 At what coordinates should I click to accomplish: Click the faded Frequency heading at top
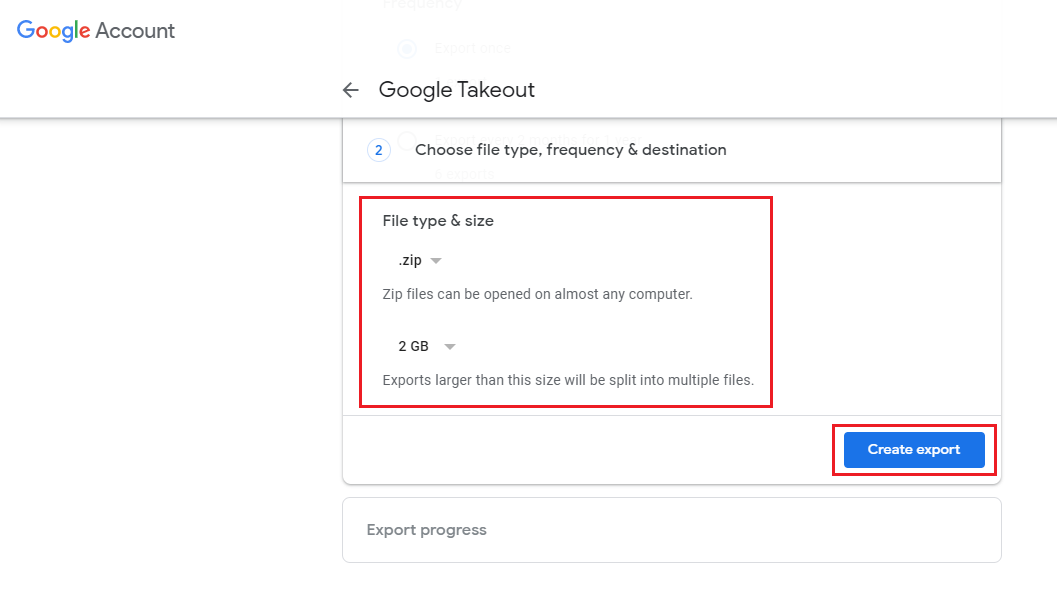point(422,5)
